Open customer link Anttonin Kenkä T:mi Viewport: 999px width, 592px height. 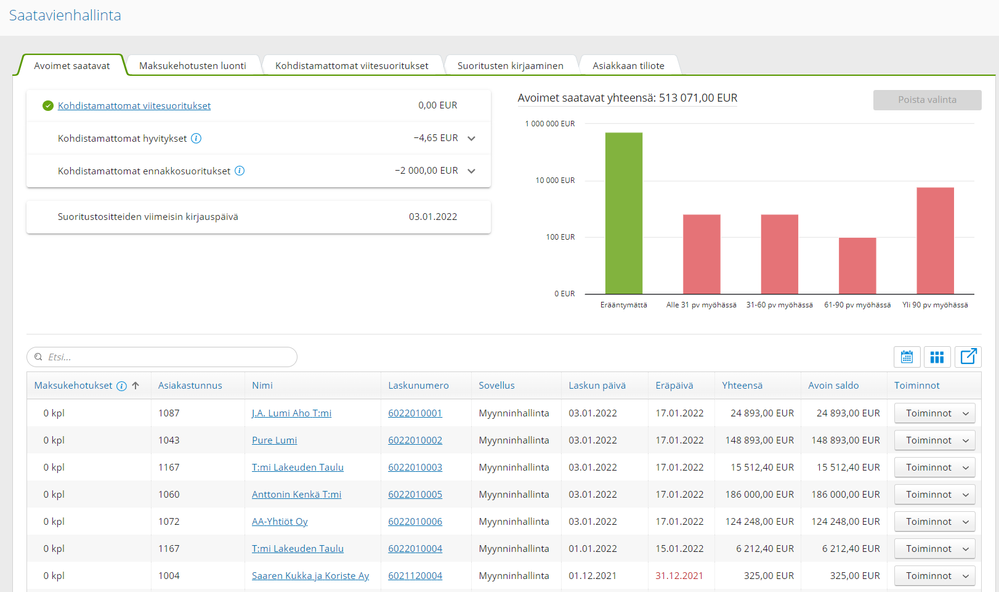coord(296,495)
